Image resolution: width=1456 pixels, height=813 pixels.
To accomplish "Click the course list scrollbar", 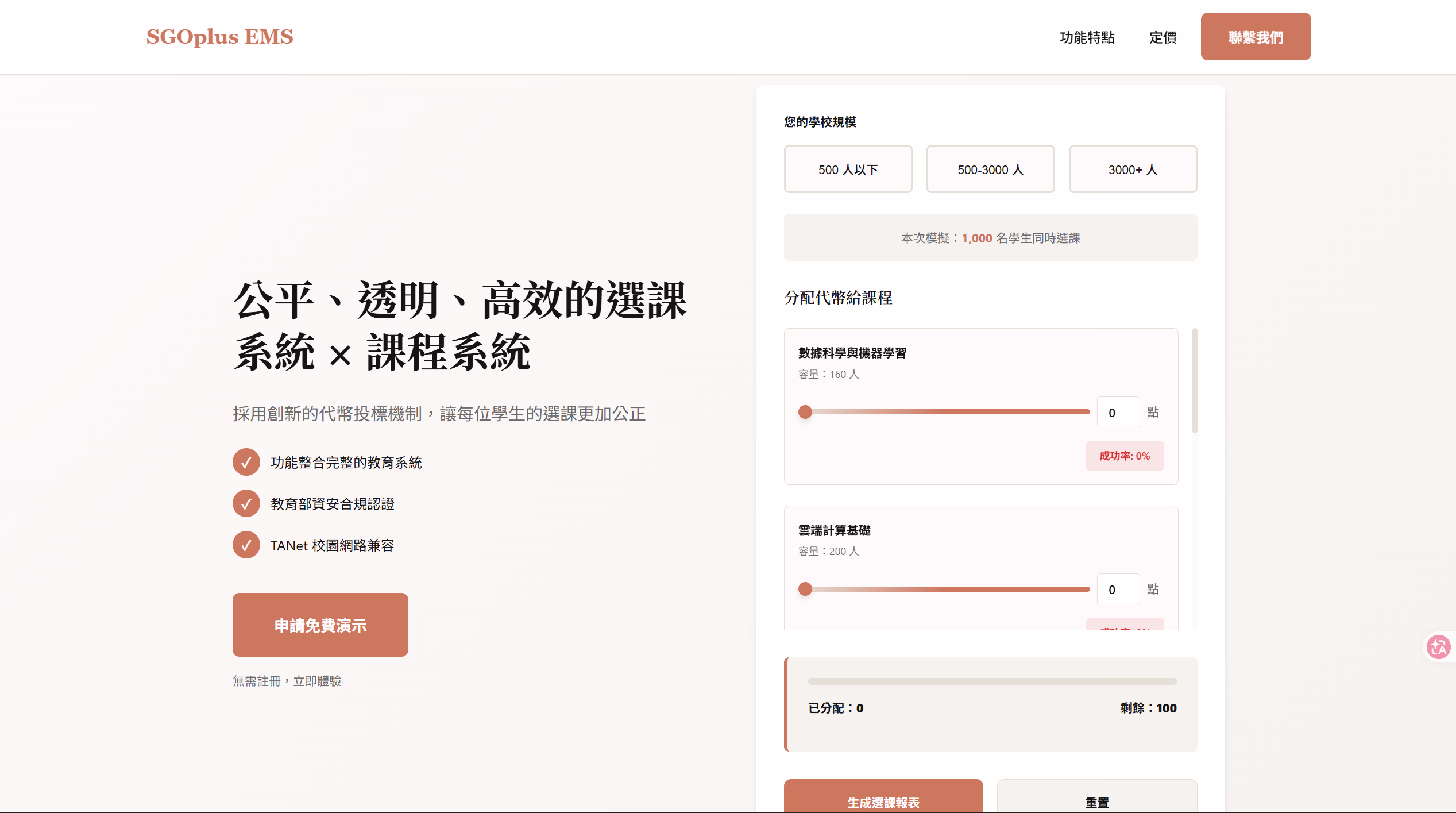I will tap(1195, 380).
